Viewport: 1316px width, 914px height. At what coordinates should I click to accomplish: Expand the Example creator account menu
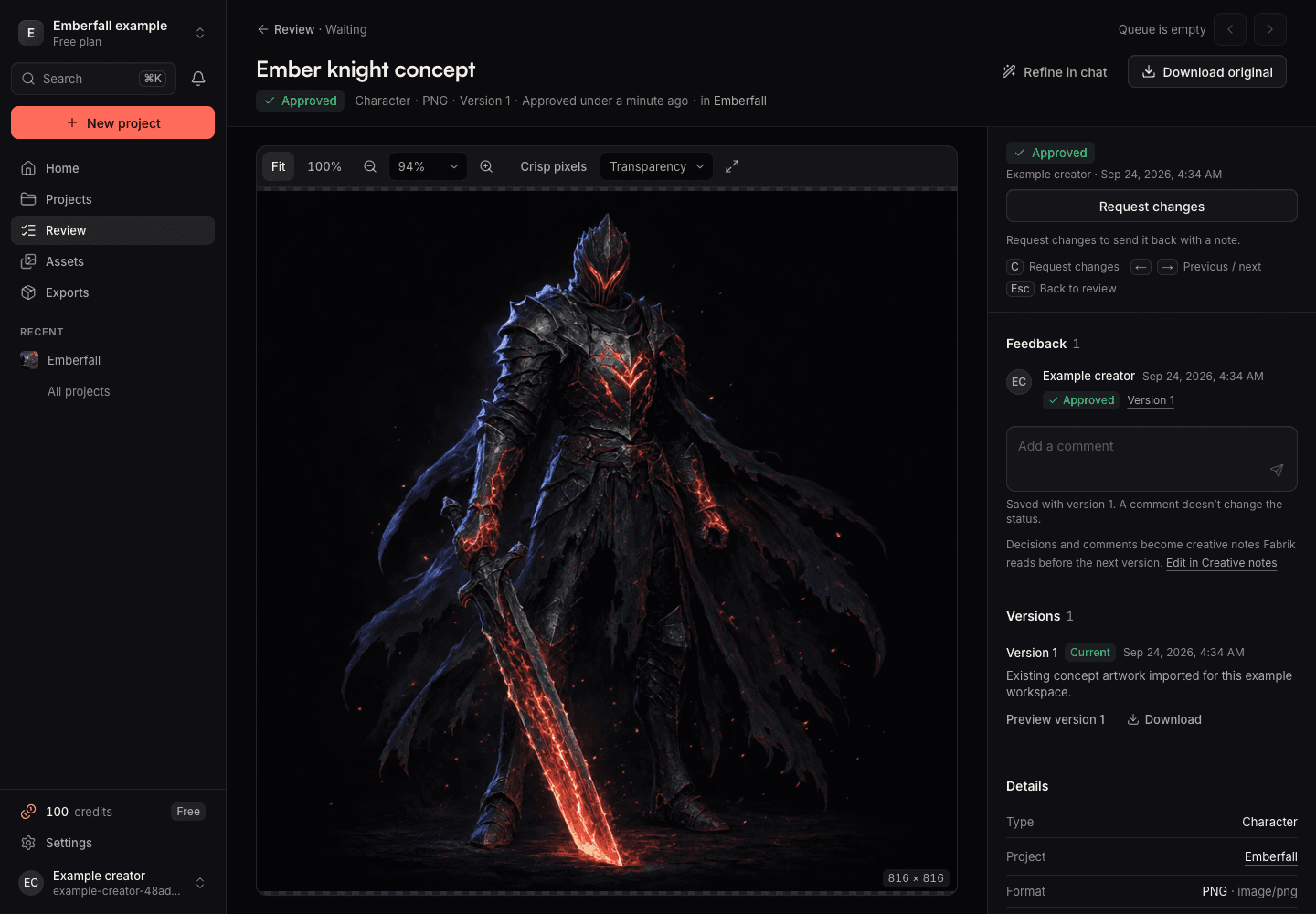112,883
